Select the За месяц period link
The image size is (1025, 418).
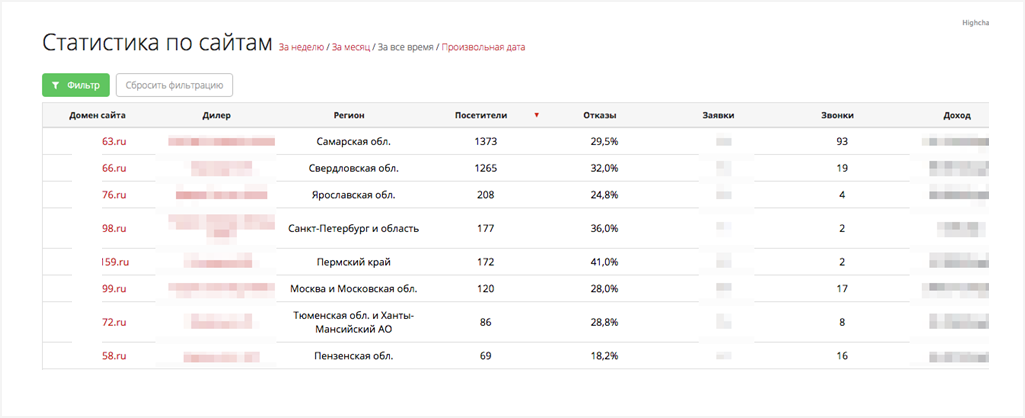(x=351, y=48)
